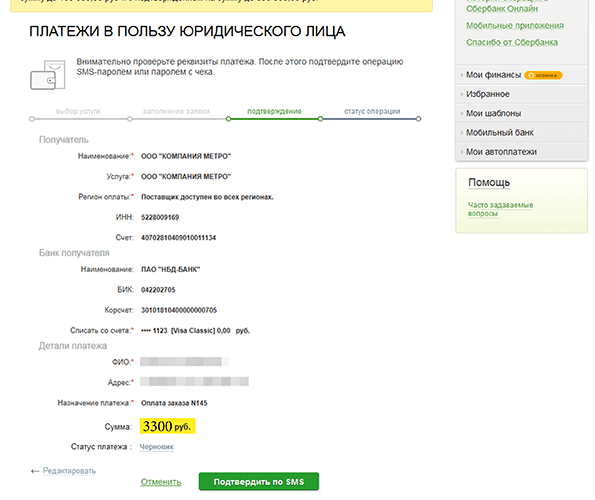Click Услуга value ООО "КОМПАНИЯ МЕТРО"
The width and height of the screenshot is (595, 500).
click(x=186, y=177)
